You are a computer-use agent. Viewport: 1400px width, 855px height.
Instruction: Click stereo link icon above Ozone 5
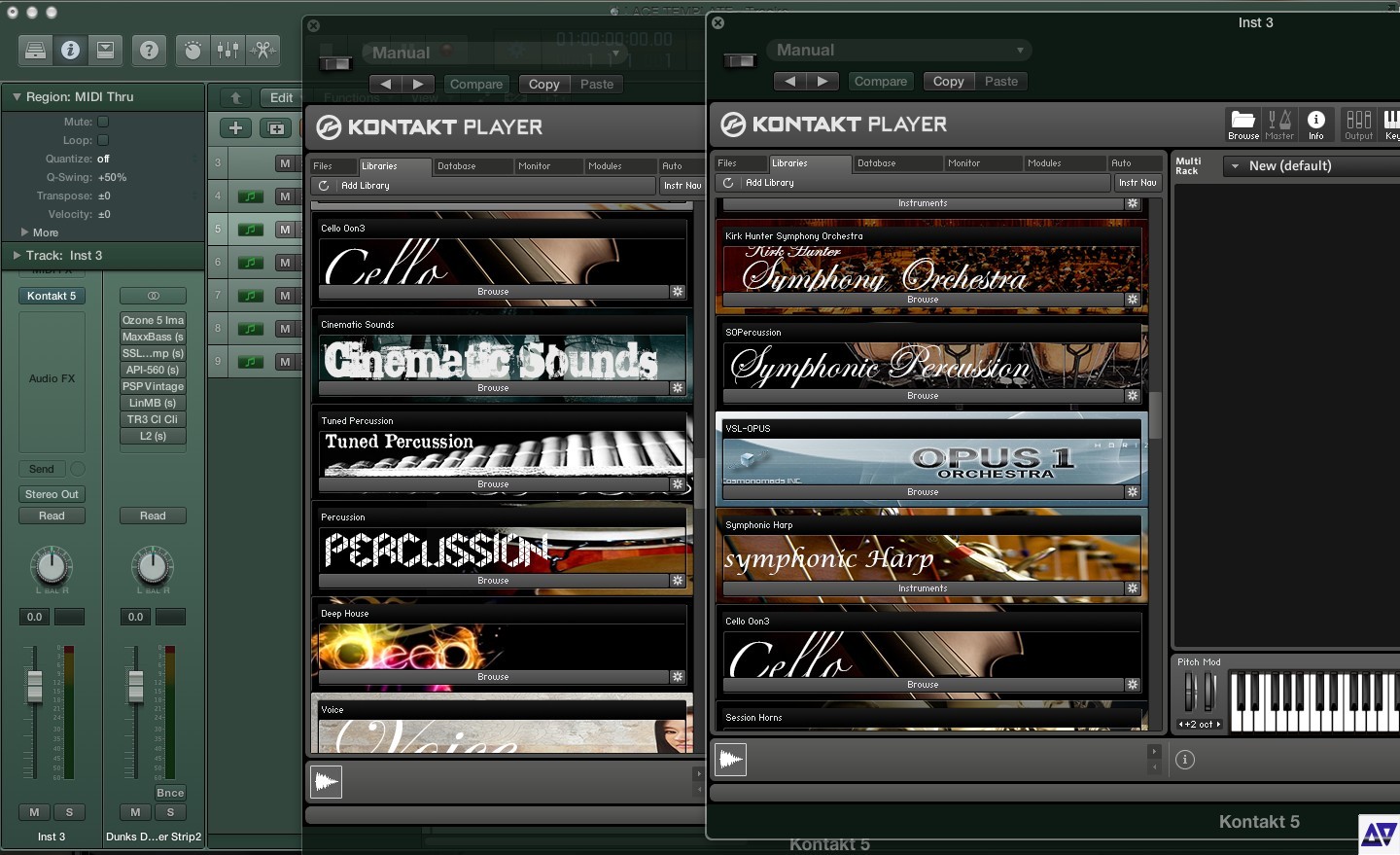point(153,296)
